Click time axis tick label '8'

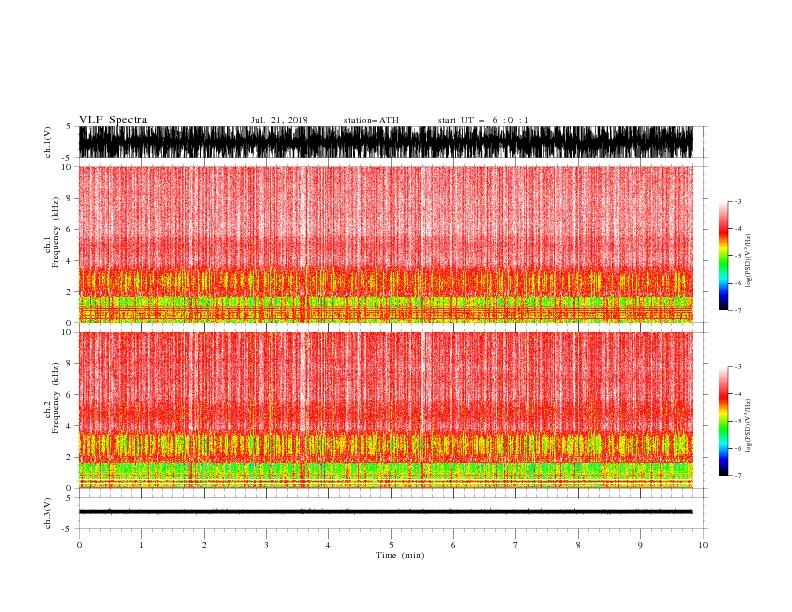(x=578, y=545)
